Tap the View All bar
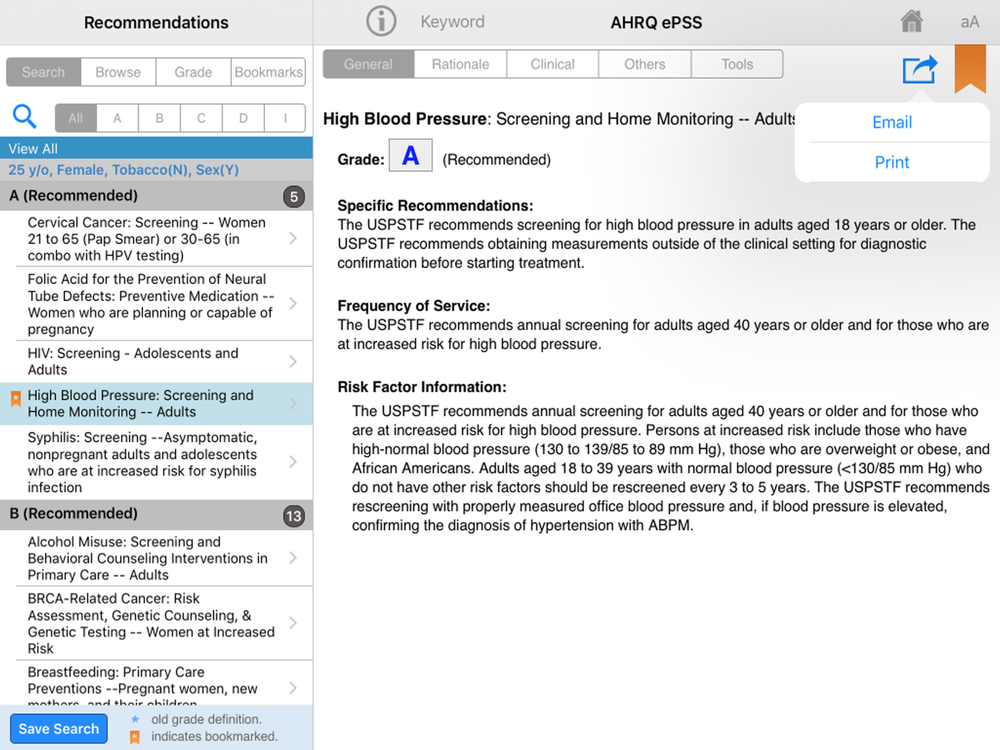 point(156,149)
